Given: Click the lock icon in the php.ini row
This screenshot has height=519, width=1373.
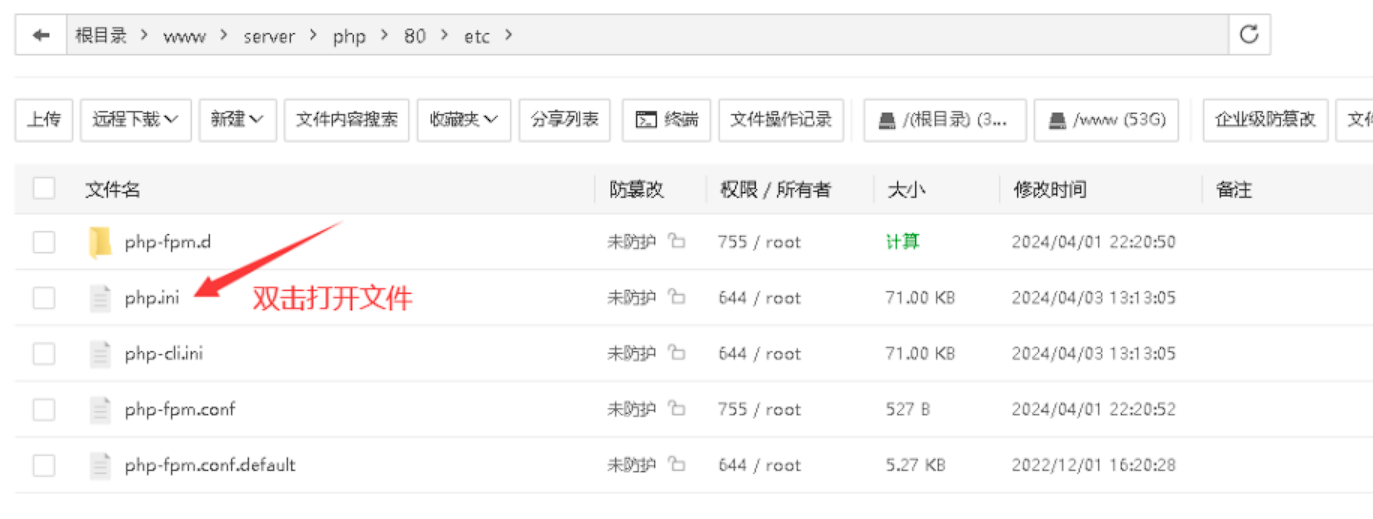Looking at the screenshot, I should (677, 298).
